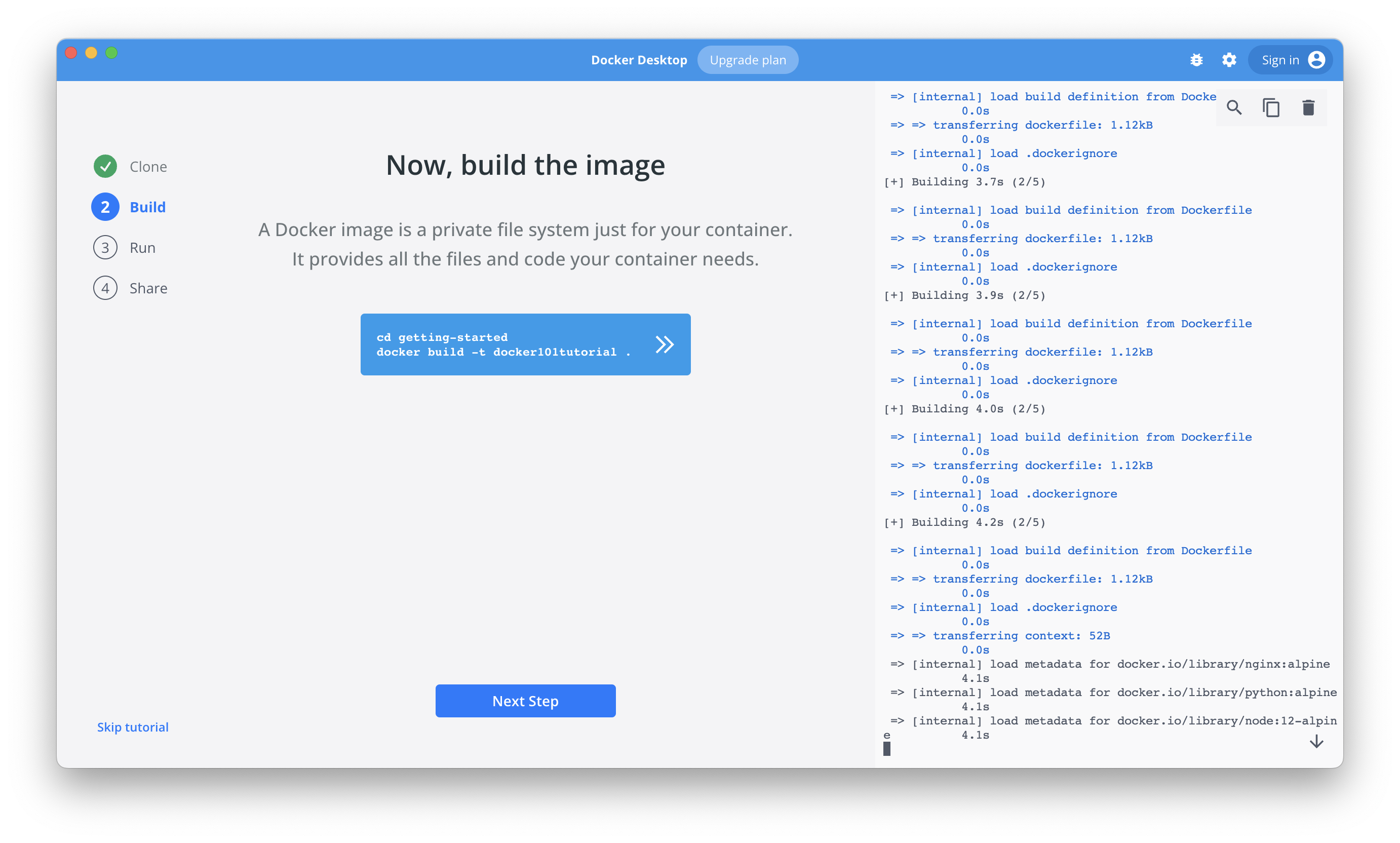Viewport: 1400px width, 843px height.
Task: Click the search icon in terminal panel
Action: click(1233, 107)
